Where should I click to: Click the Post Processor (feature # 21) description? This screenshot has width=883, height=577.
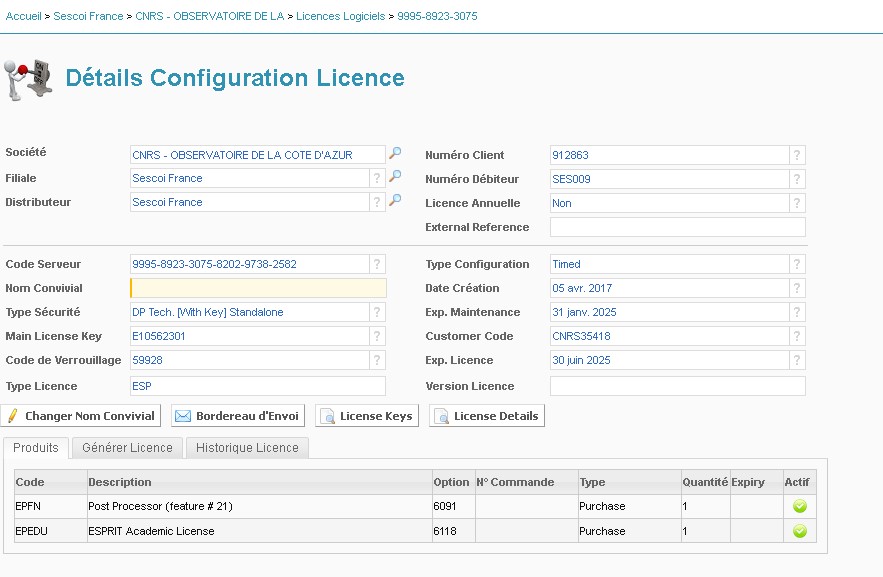(160, 507)
